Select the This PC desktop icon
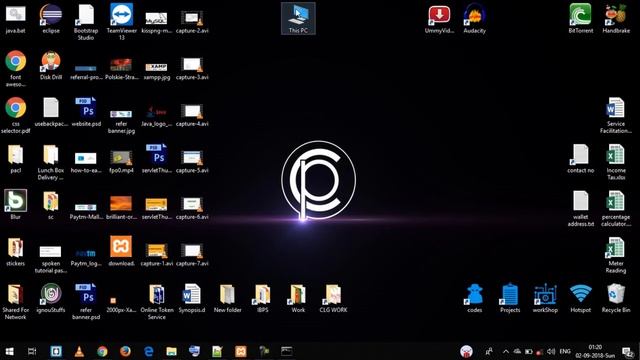640x360 pixels. (298, 18)
